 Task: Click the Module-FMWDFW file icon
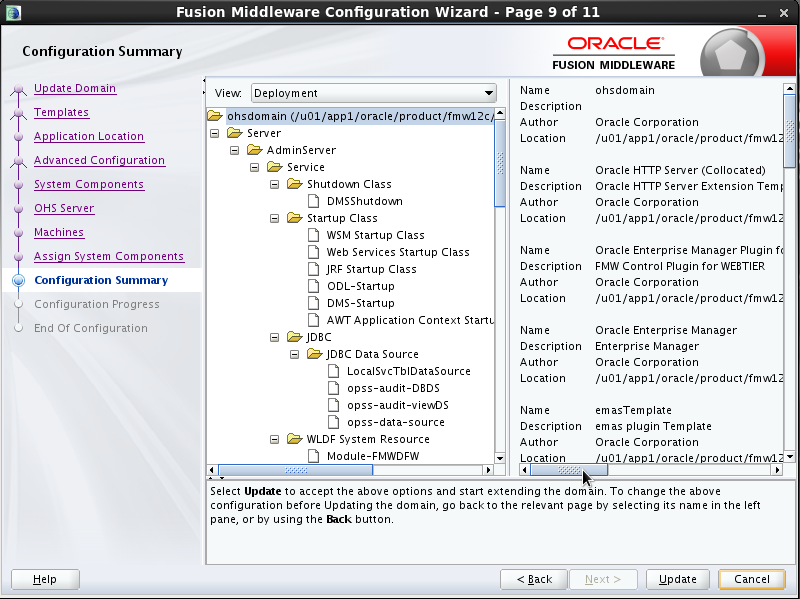(x=314, y=456)
